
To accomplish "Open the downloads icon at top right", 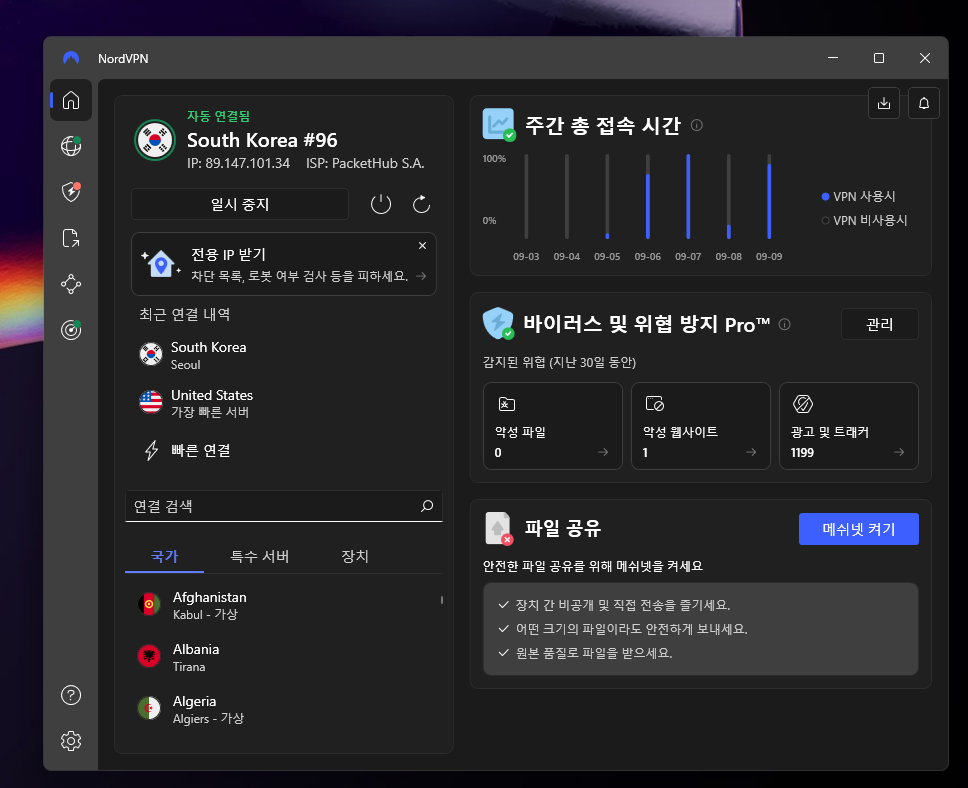I will coord(884,103).
